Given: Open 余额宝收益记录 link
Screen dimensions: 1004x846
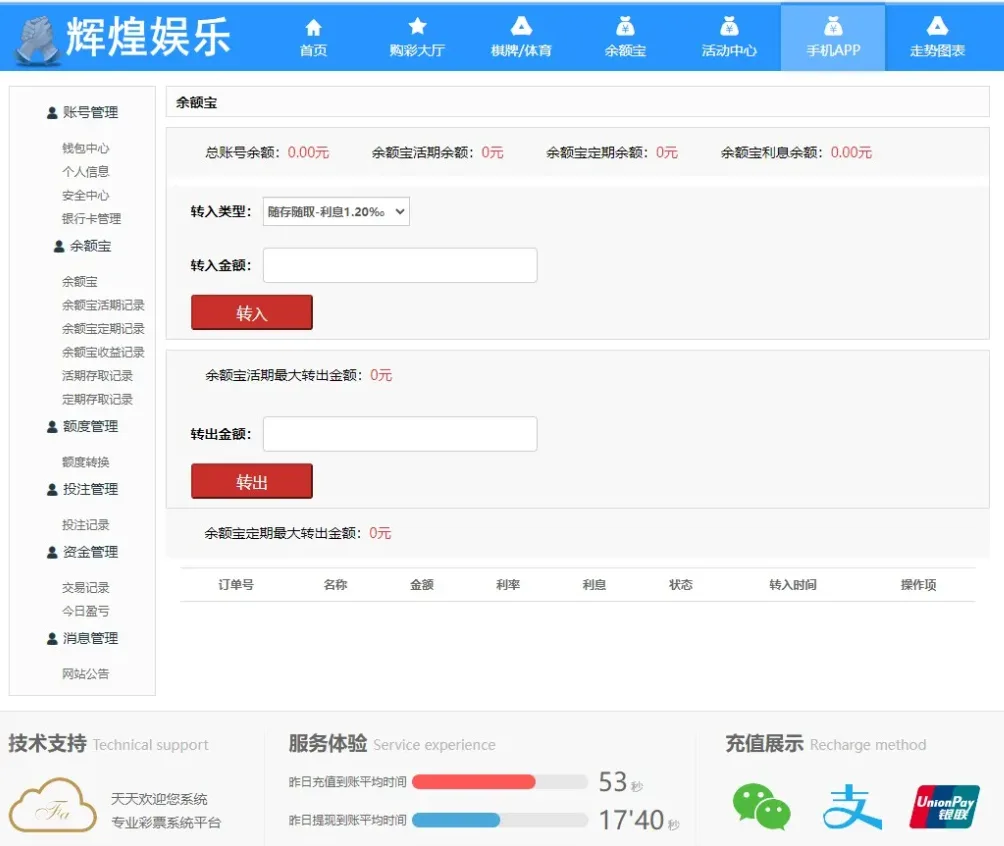Looking at the screenshot, I should coord(103,352).
